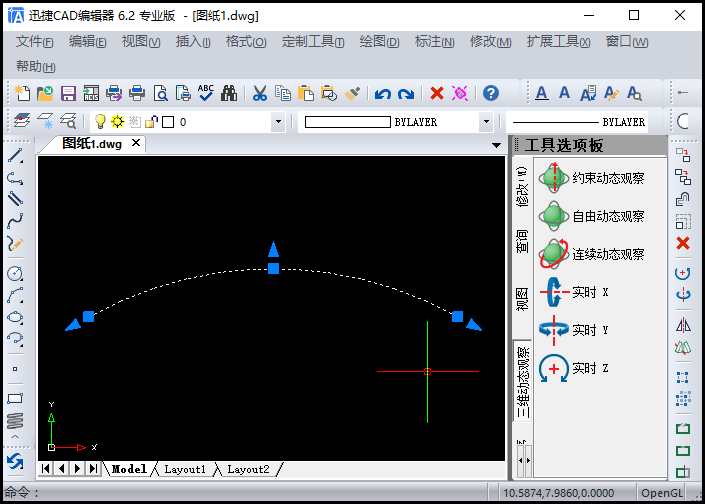The width and height of the screenshot is (705, 504).
Task: Open the BYLAYER linetype selector
Action: tap(577, 122)
